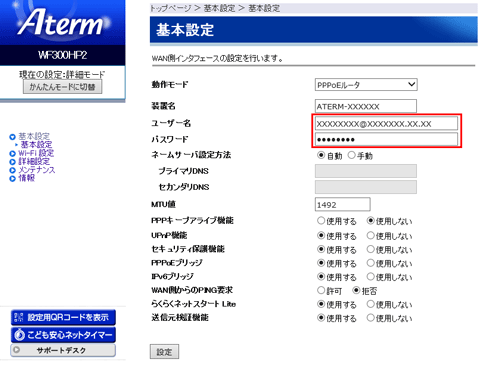Set IPv6ブリッジ to 使用しない
Image resolution: width=500 pixels, height=367 pixels.
370,277
